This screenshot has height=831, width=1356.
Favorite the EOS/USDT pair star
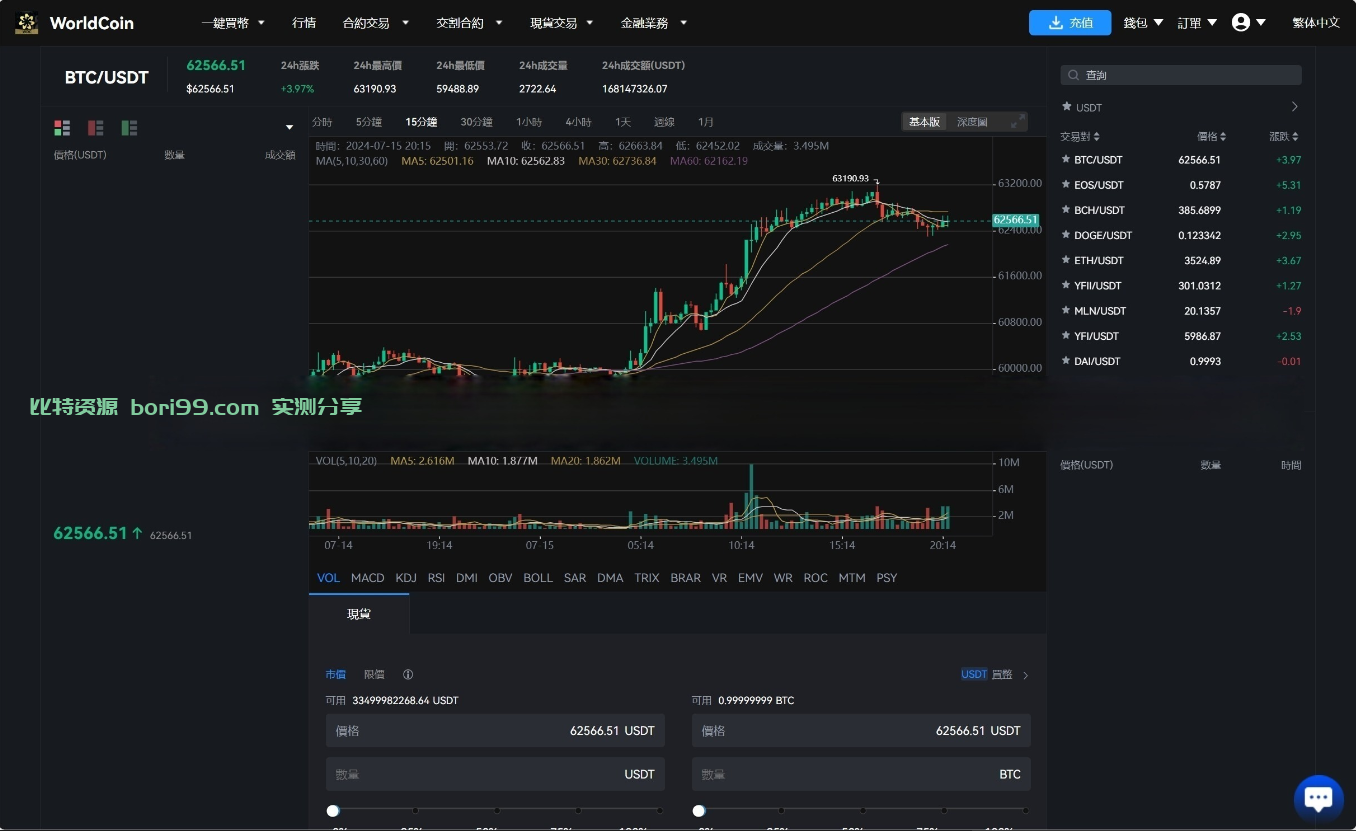pos(1066,184)
